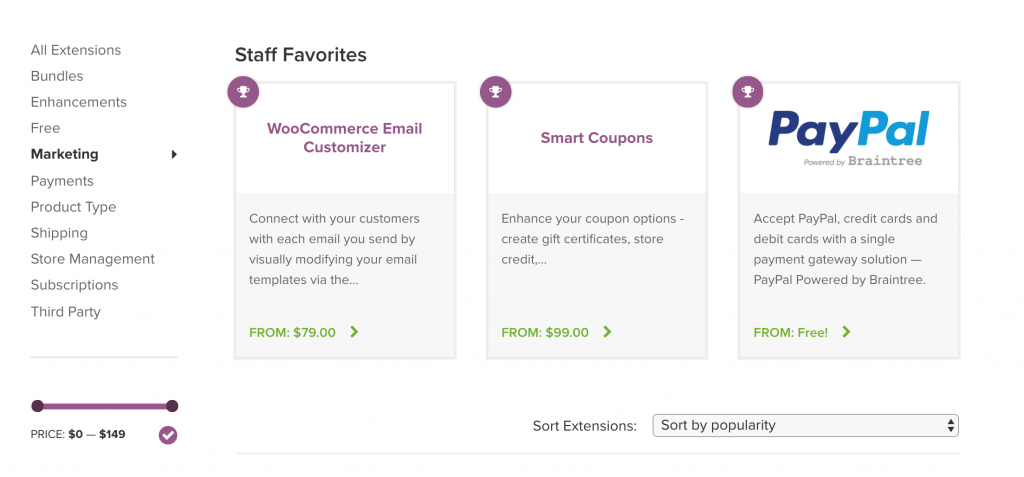1024x477 pixels.
Task: Click the maximum price slider handle
Action: (x=172, y=406)
